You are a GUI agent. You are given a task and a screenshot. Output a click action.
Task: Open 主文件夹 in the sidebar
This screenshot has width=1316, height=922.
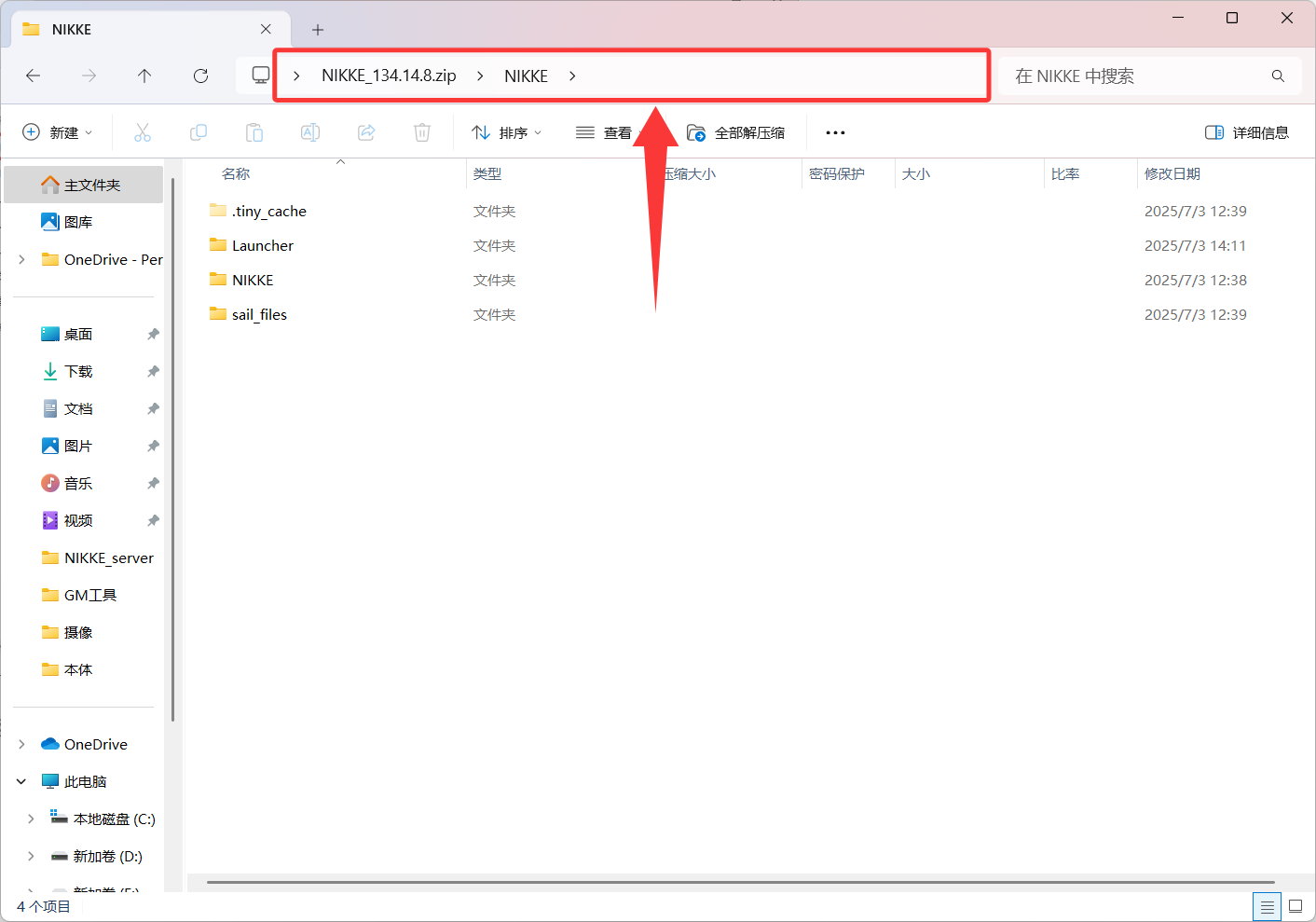pos(84,185)
